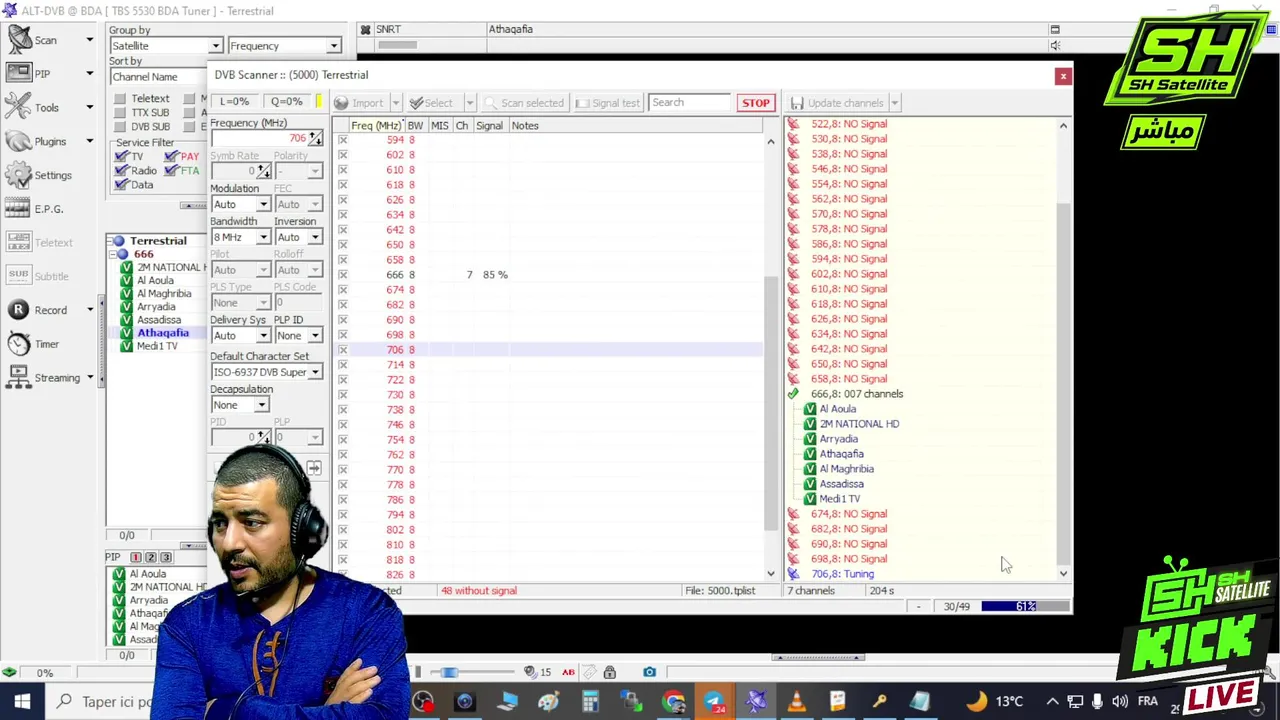This screenshot has width=1280, height=720.
Task: Open the Plugins icon
Action: click(x=20, y=141)
